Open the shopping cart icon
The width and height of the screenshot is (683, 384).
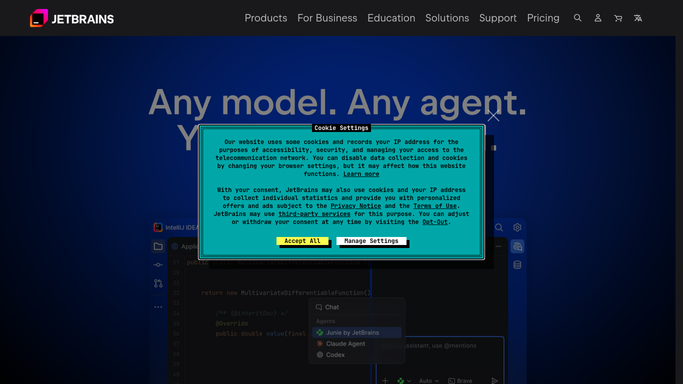[618, 18]
